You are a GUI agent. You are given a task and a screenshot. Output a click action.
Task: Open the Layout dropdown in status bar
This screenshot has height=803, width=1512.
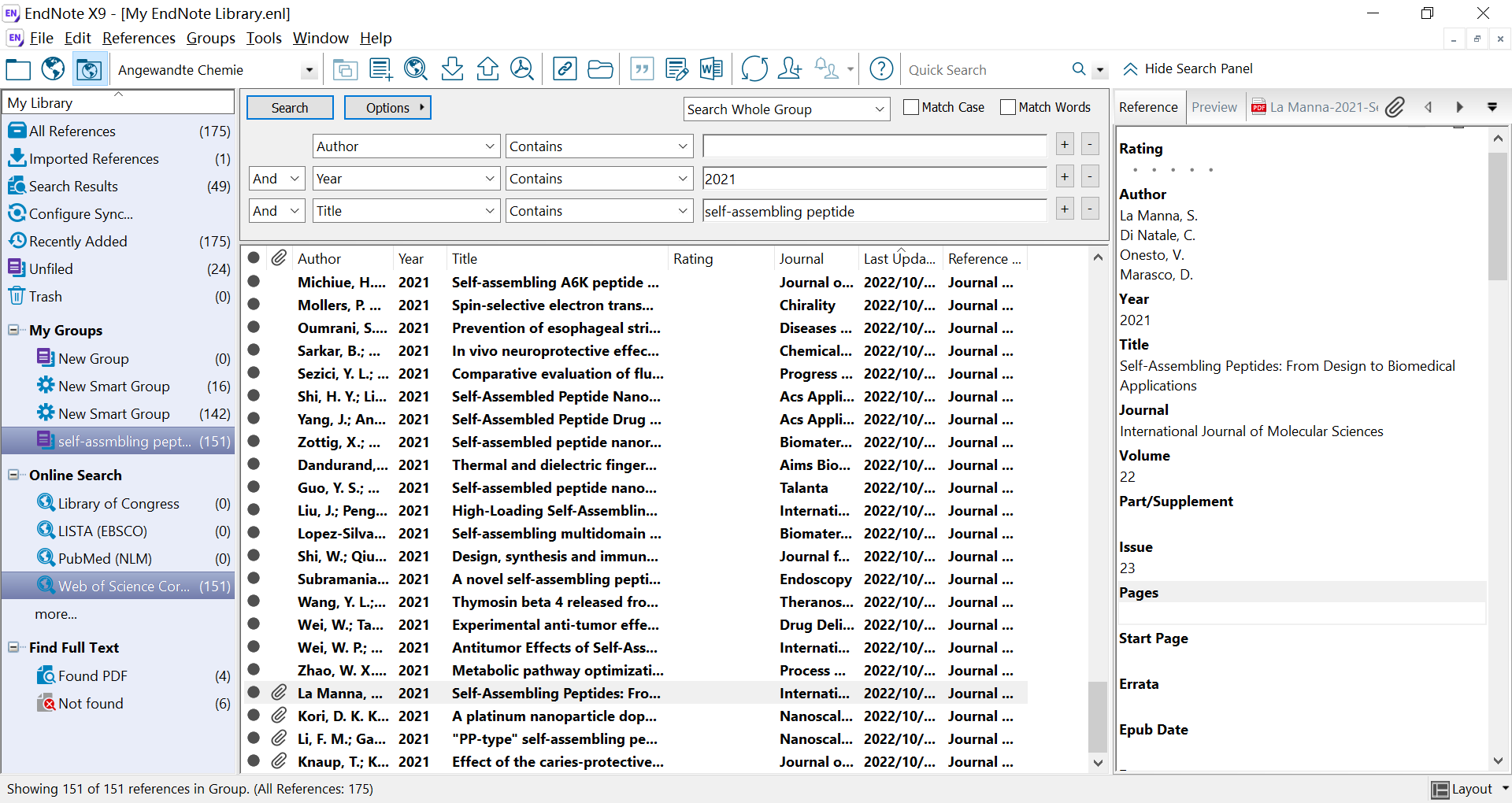point(1469,789)
